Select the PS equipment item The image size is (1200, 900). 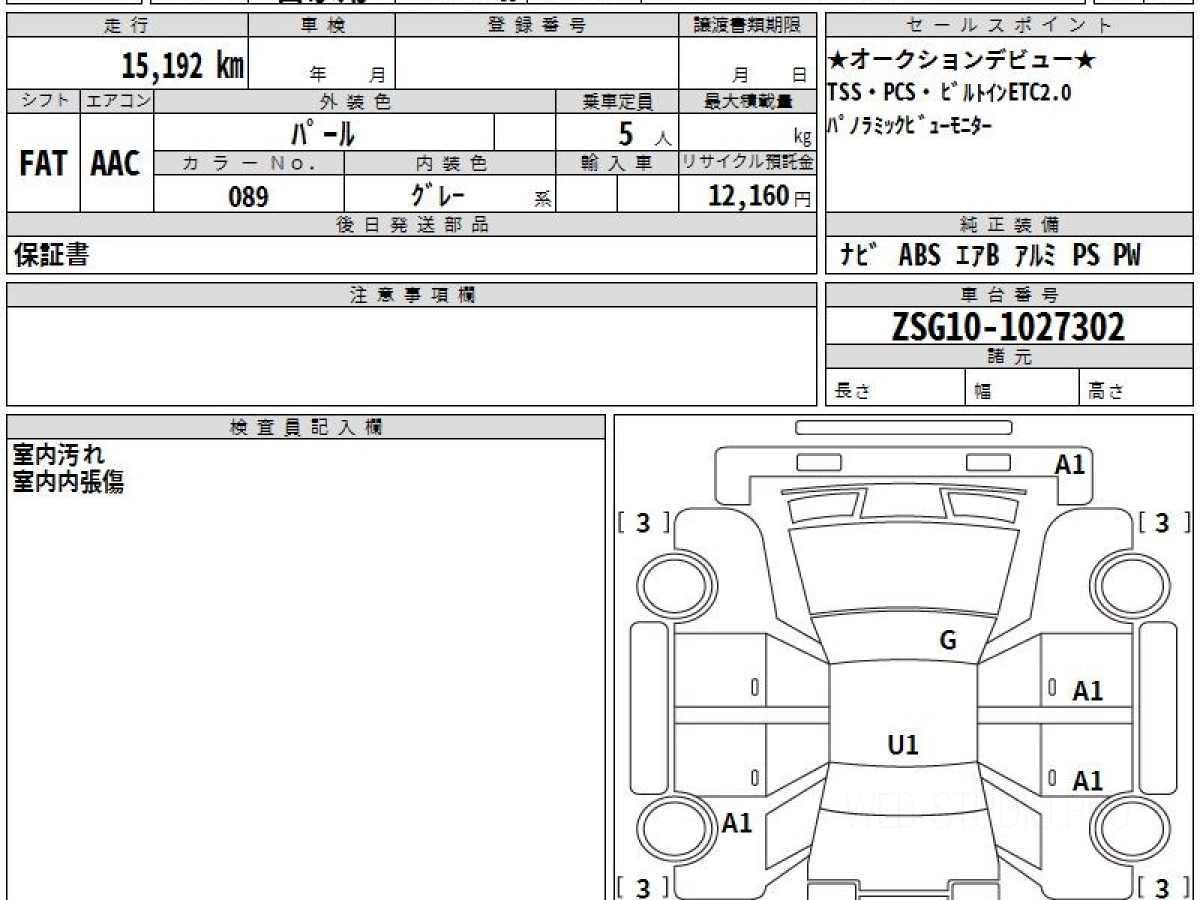pos(1085,255)
